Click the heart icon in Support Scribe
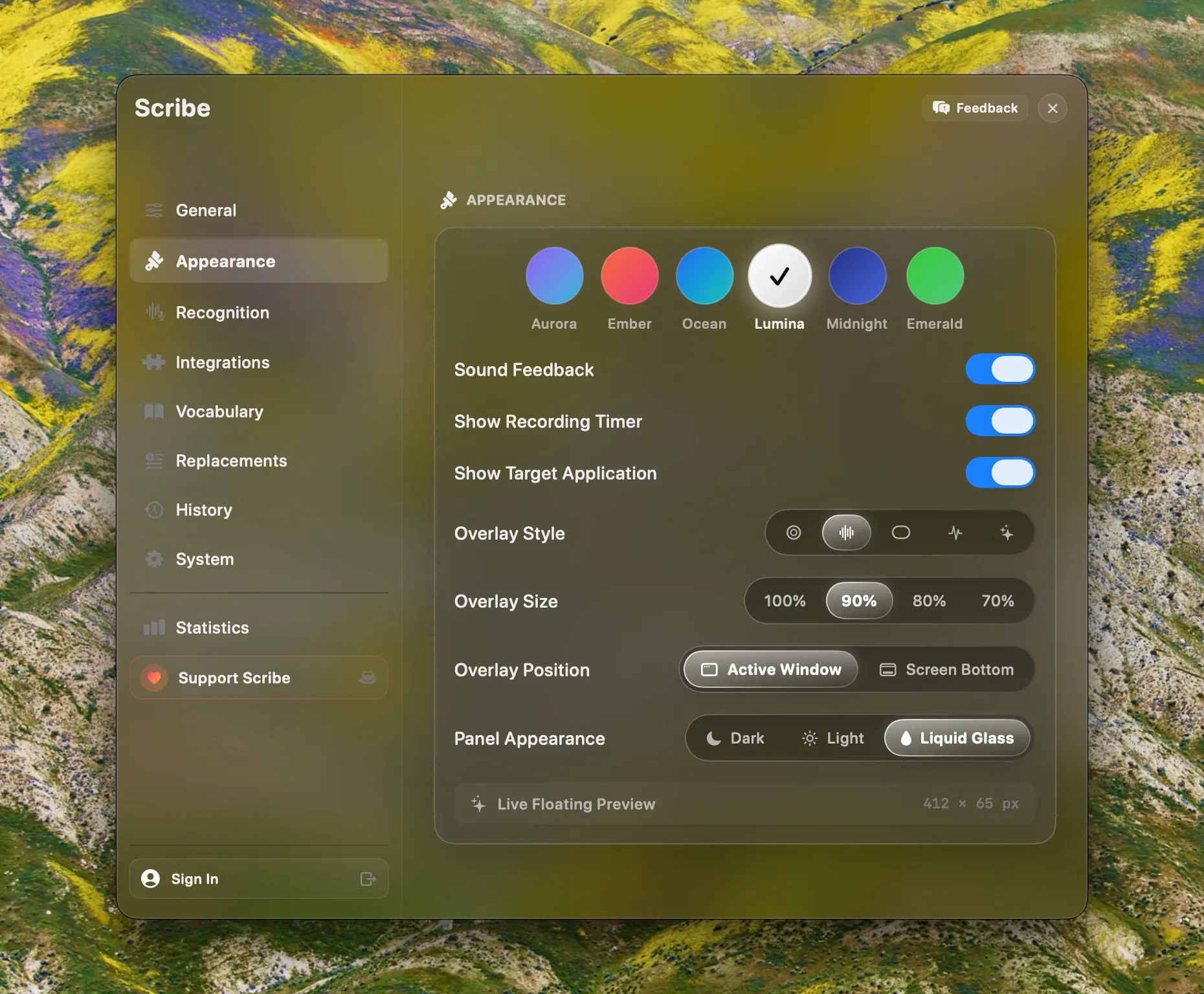Image resolution: width=1204 pixels, height=994 pixels. (154, 678)
